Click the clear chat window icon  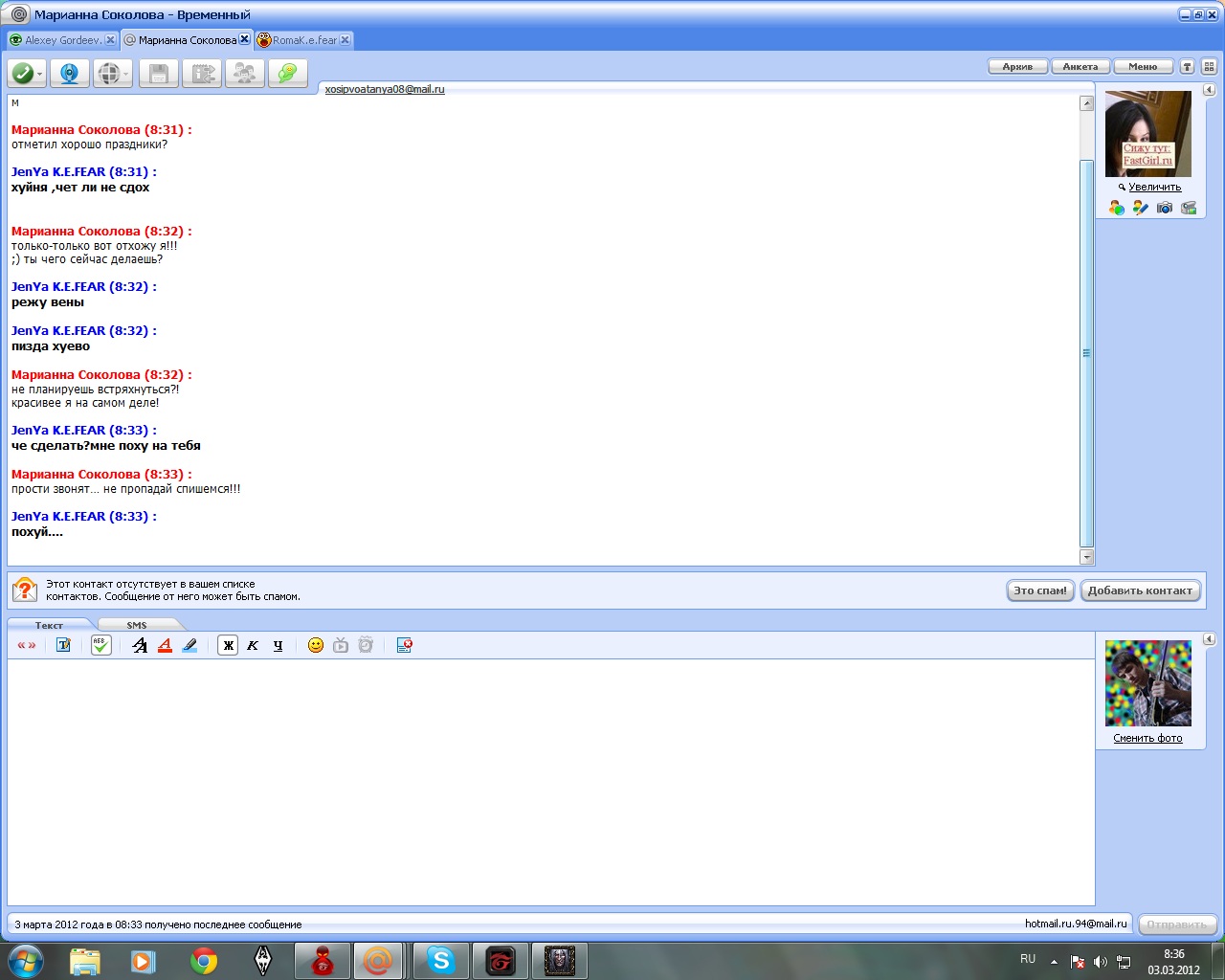(404, 645)
